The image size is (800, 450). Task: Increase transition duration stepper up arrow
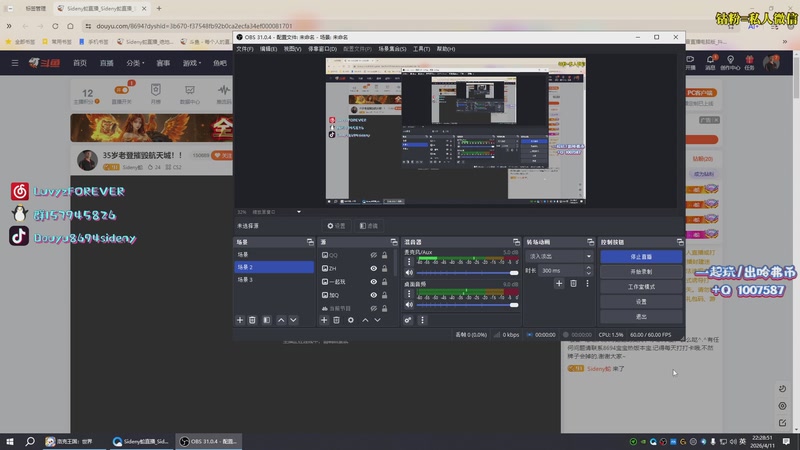point(588,267)
